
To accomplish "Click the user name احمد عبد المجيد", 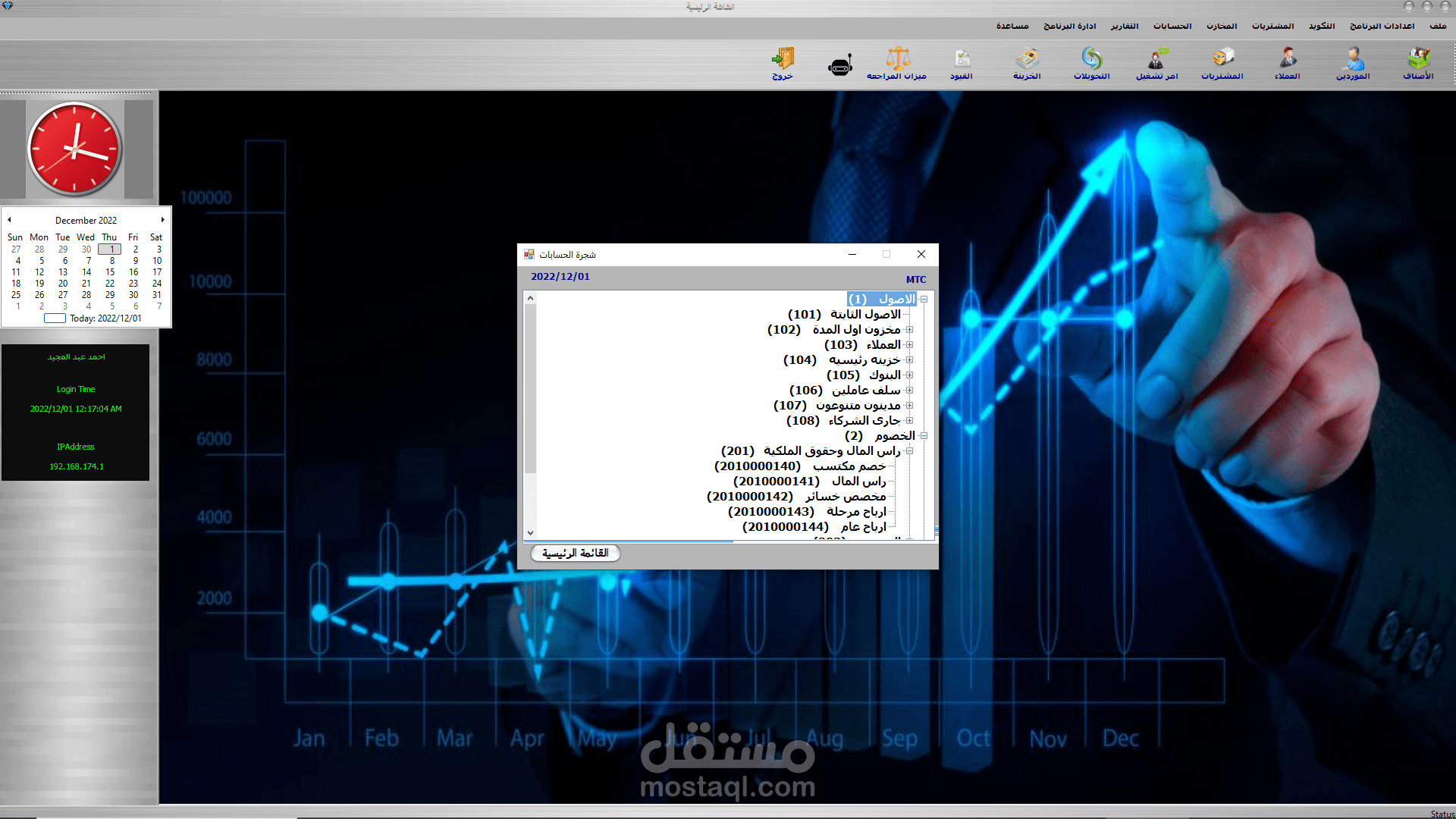I will 76,356.
